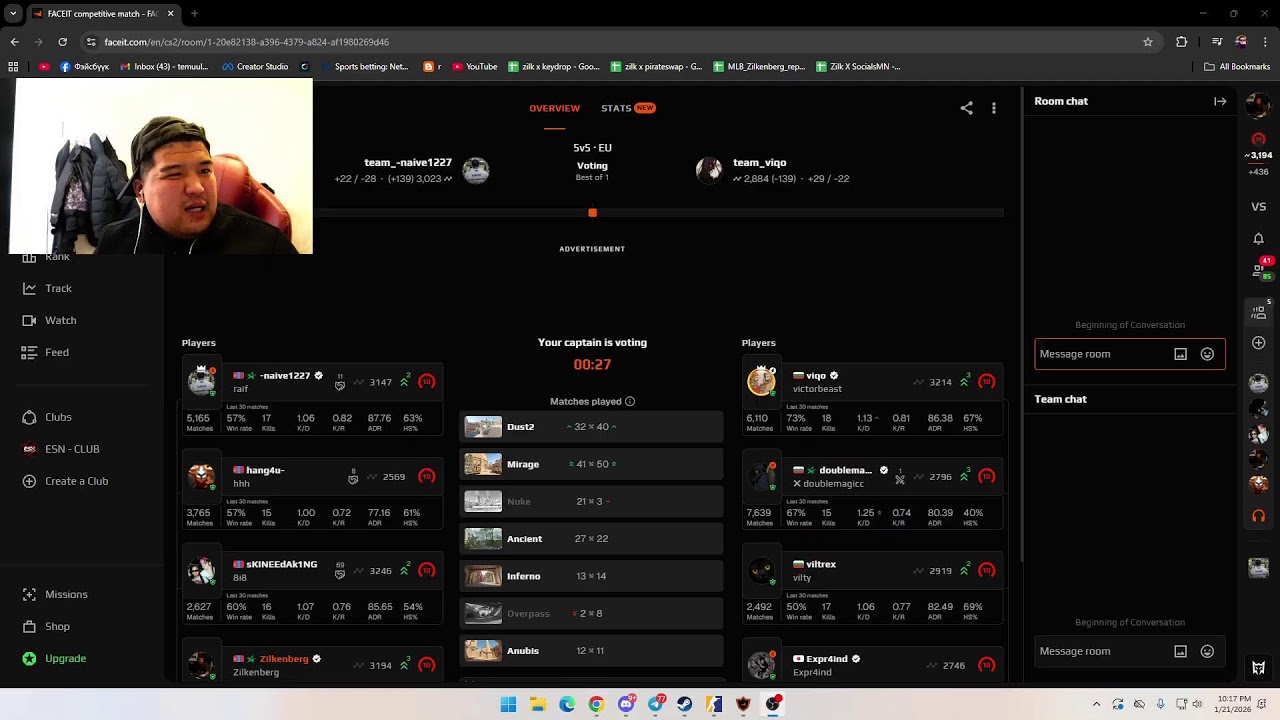The width and height of the screenshot is (1280, 720).
Task: Open Watch in left sidebar
Action: (x=49, y=320)
